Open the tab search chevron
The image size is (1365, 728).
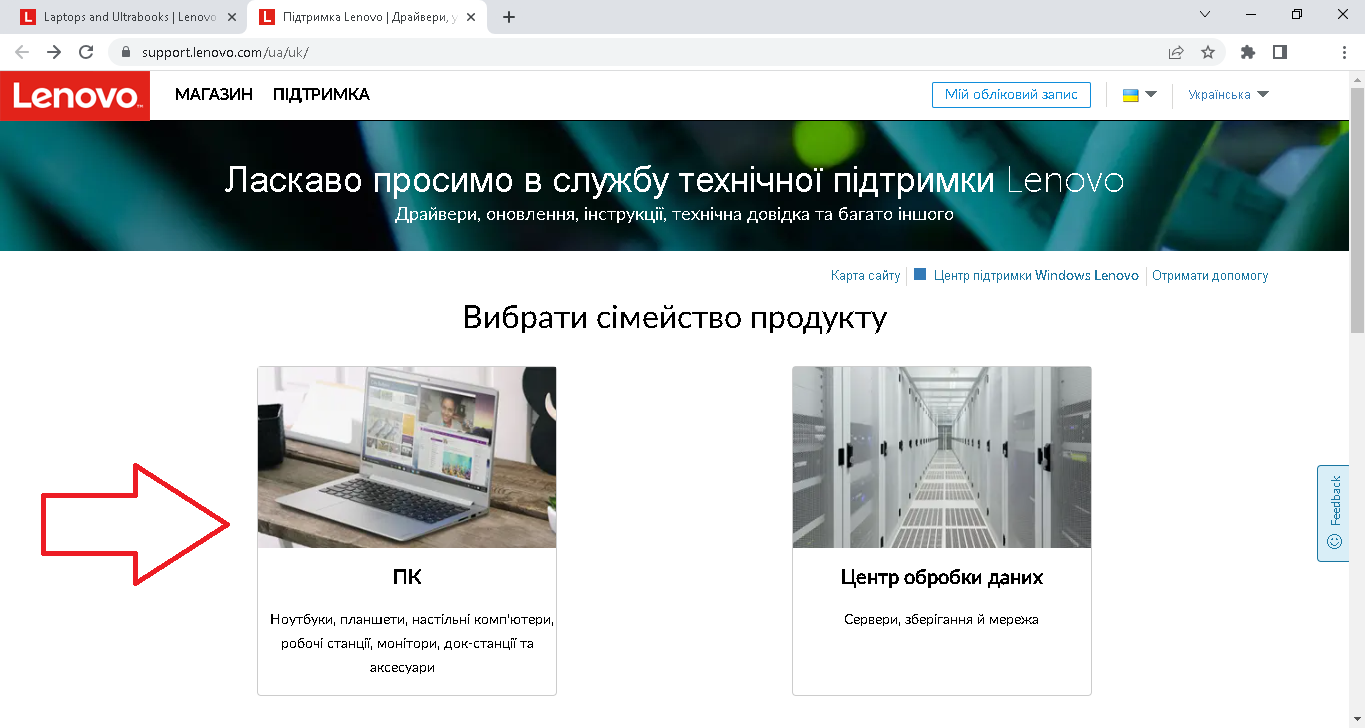coord(1204,14)
